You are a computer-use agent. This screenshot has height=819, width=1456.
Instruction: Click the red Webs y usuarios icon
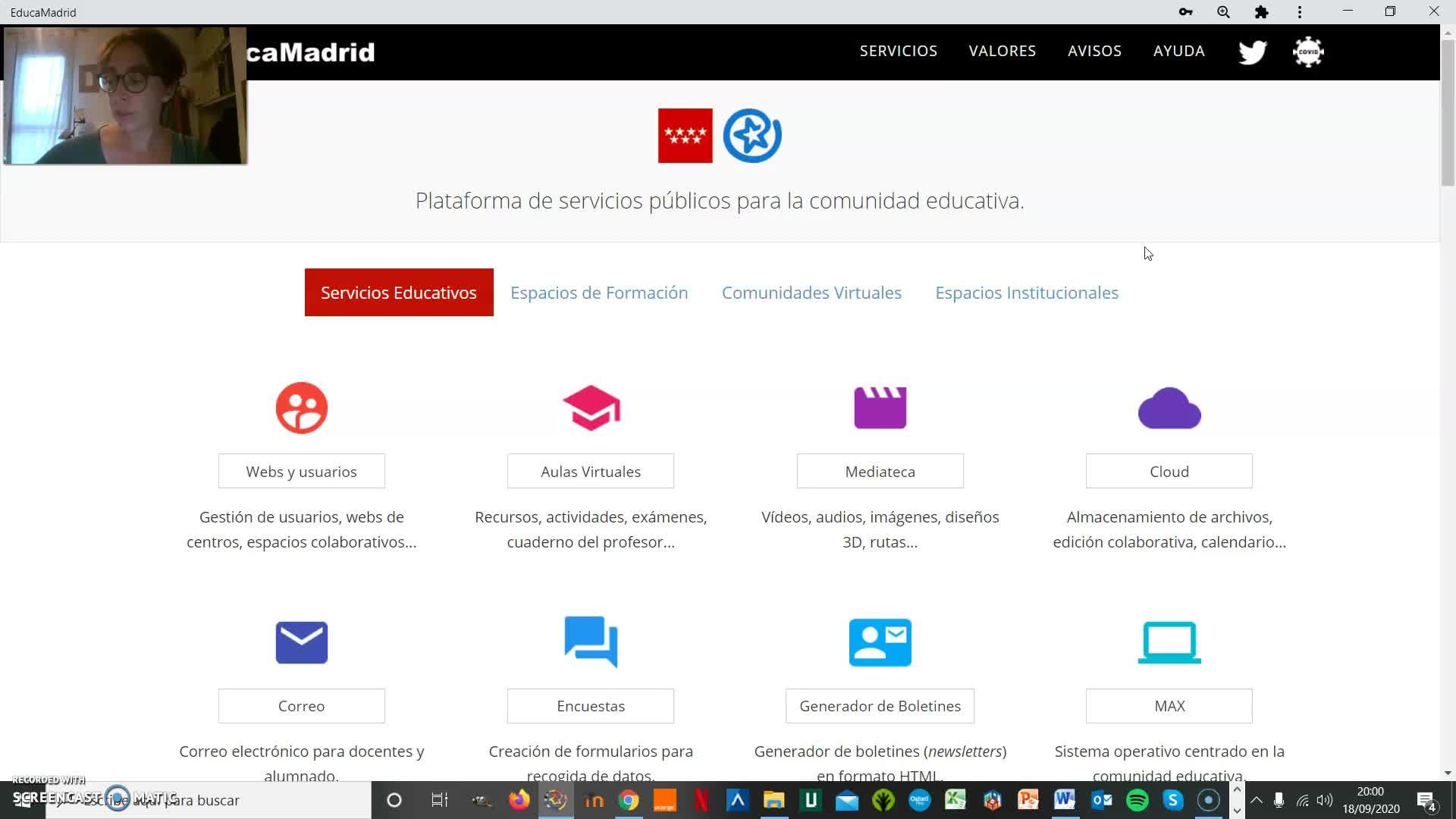click(x=301, y=408)
